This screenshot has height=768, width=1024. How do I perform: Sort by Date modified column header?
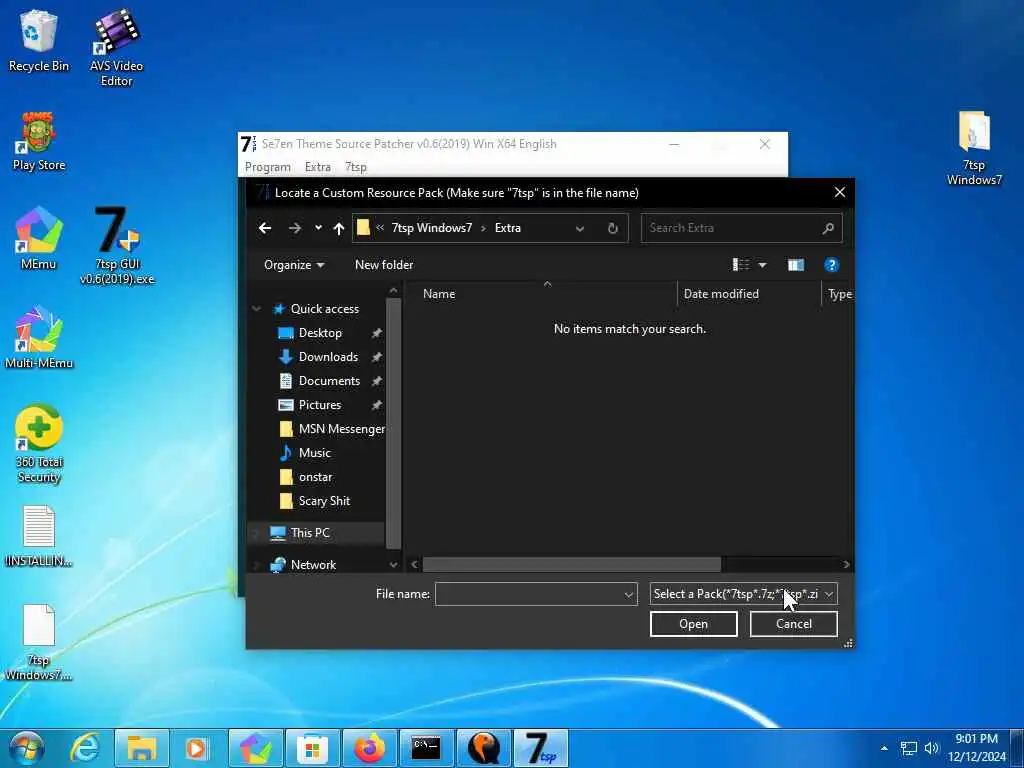pyautogui.click(x=749, y=294)
